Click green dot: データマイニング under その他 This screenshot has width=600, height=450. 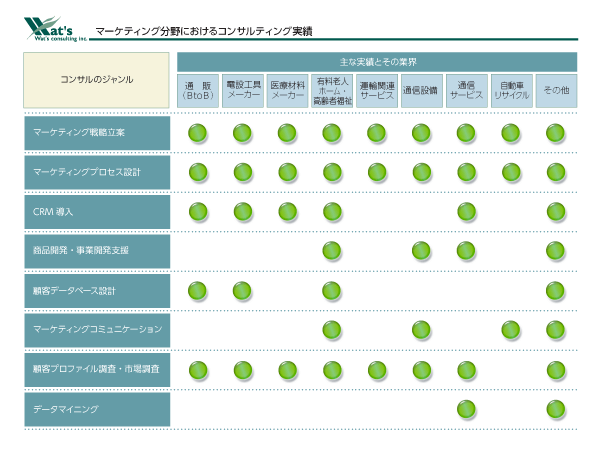point(556,409)
